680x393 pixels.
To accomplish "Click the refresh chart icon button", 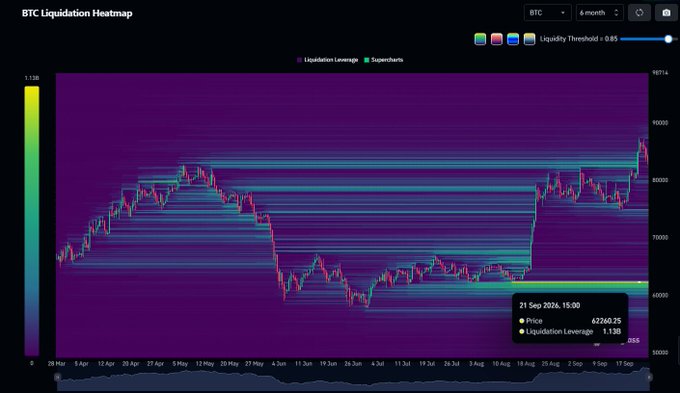I will pos(639,13).
